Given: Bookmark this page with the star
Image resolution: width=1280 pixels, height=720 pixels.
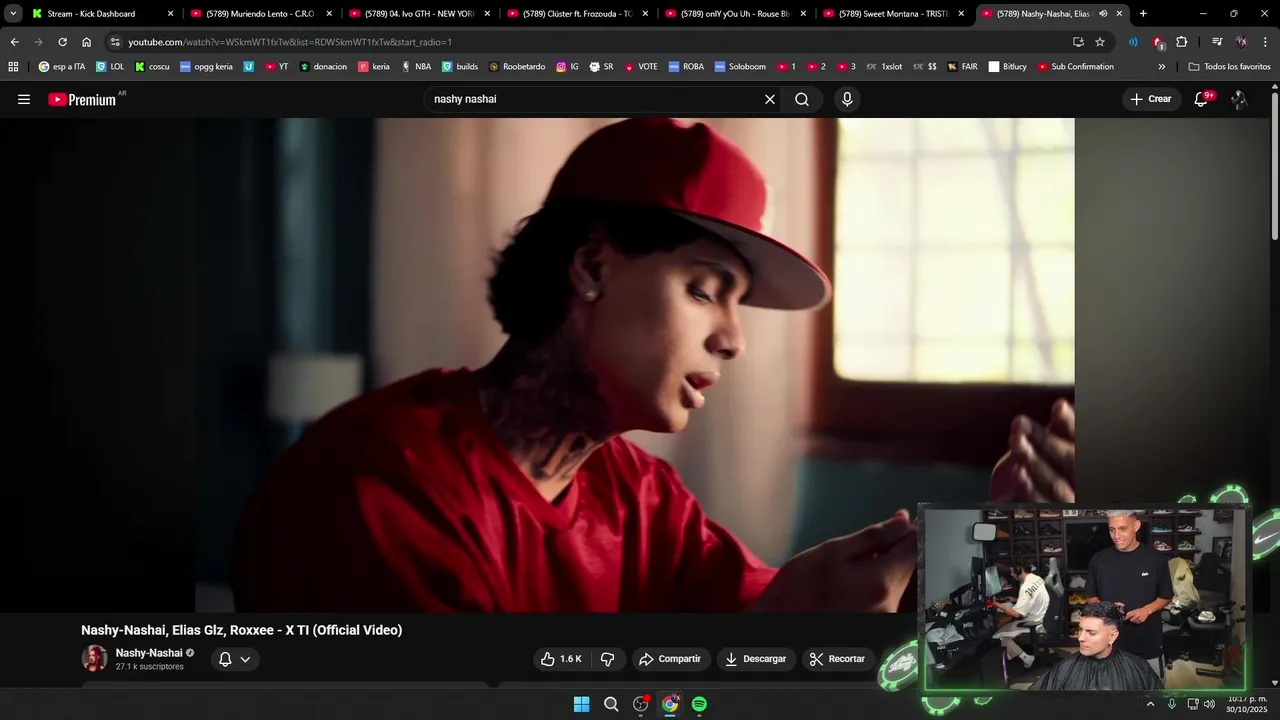Looking at the screenshot, I should pyautogui.click(x=1100, y=42).
